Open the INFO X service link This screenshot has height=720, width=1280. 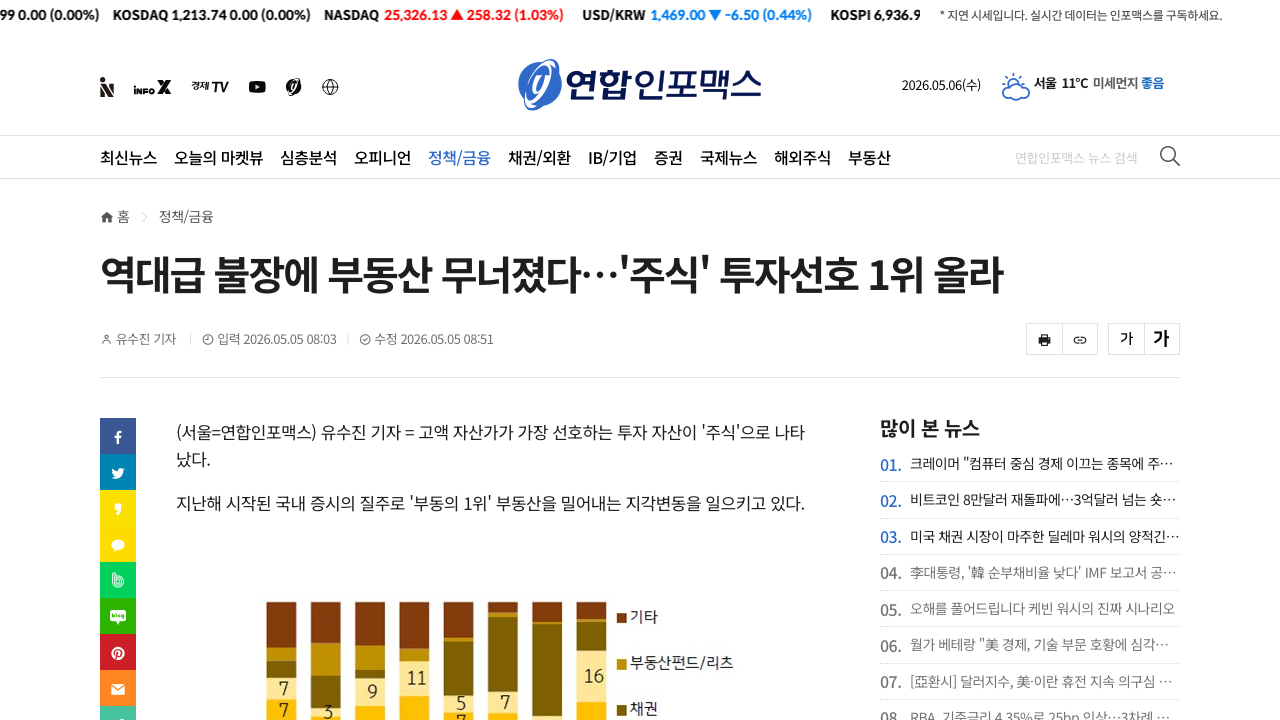pos(152,87)
